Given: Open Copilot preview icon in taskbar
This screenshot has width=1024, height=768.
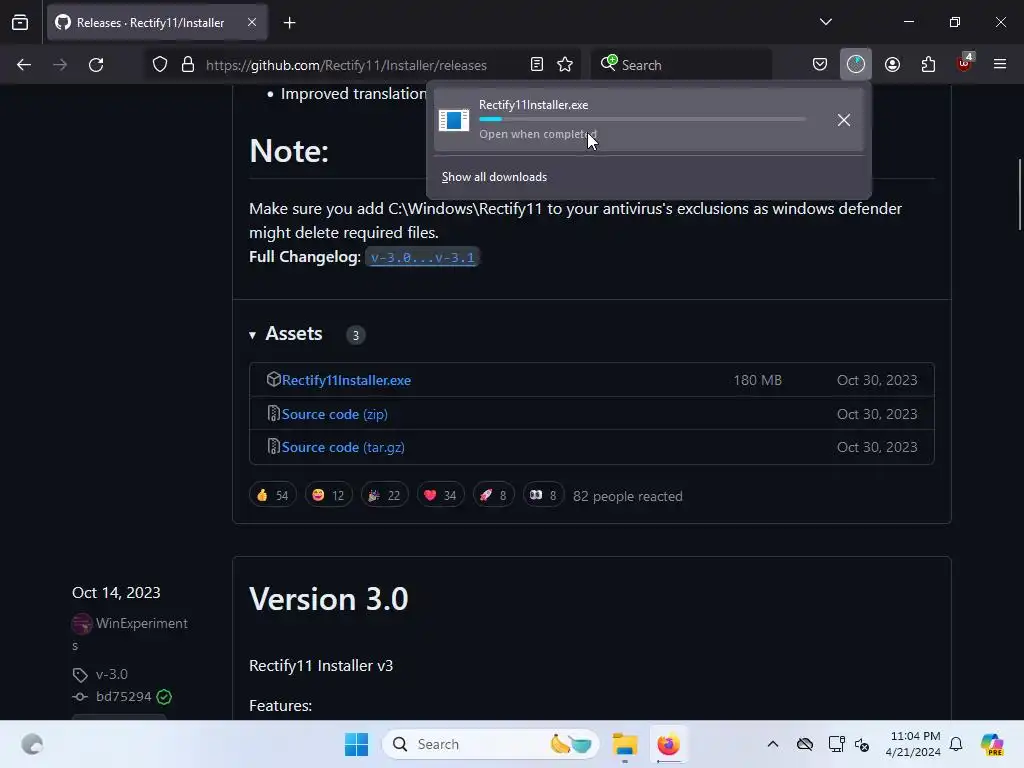Looking at the screenshot, I should 992,744.
